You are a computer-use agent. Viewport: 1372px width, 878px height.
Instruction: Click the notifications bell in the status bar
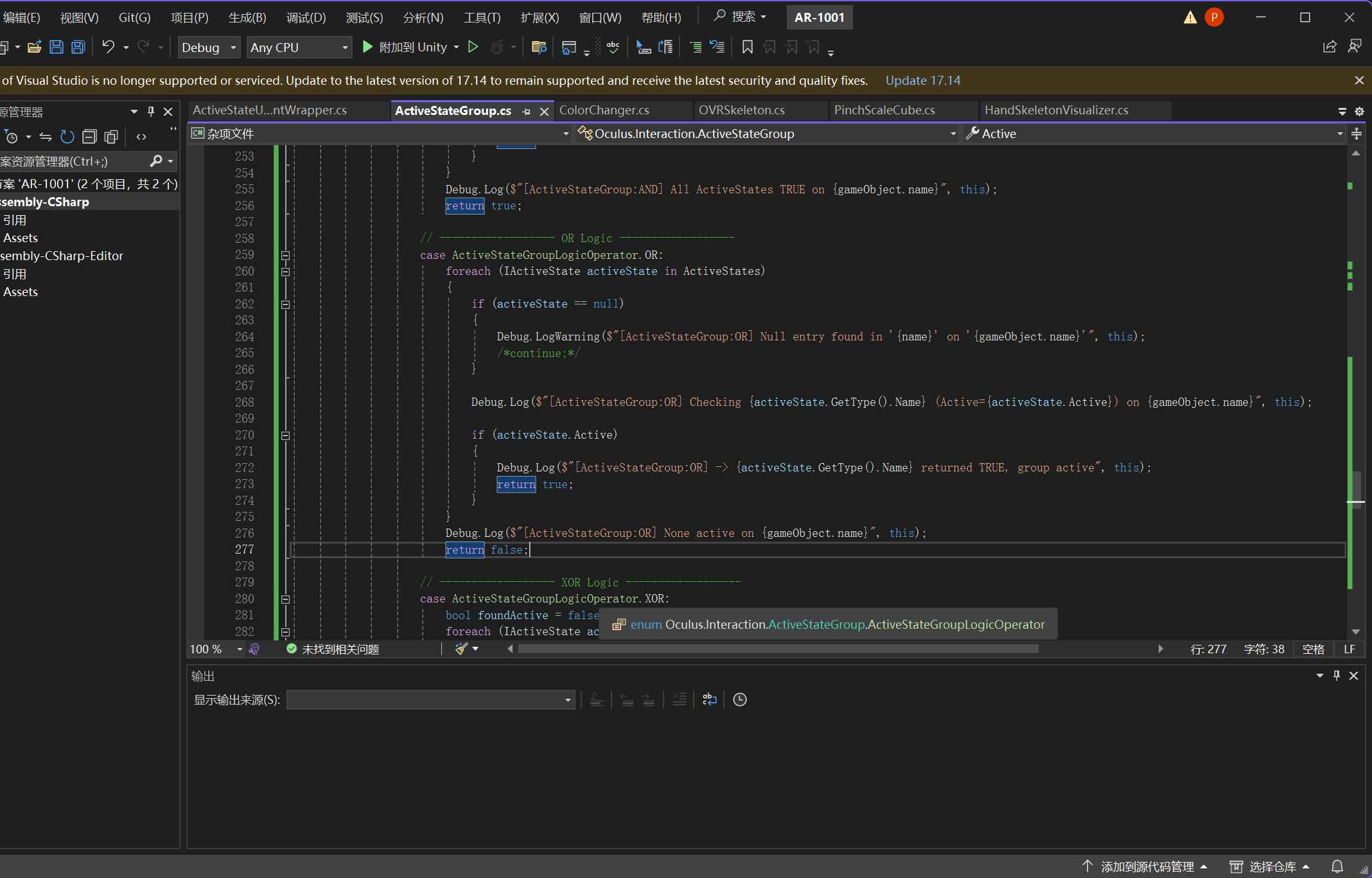[1337, 866]
